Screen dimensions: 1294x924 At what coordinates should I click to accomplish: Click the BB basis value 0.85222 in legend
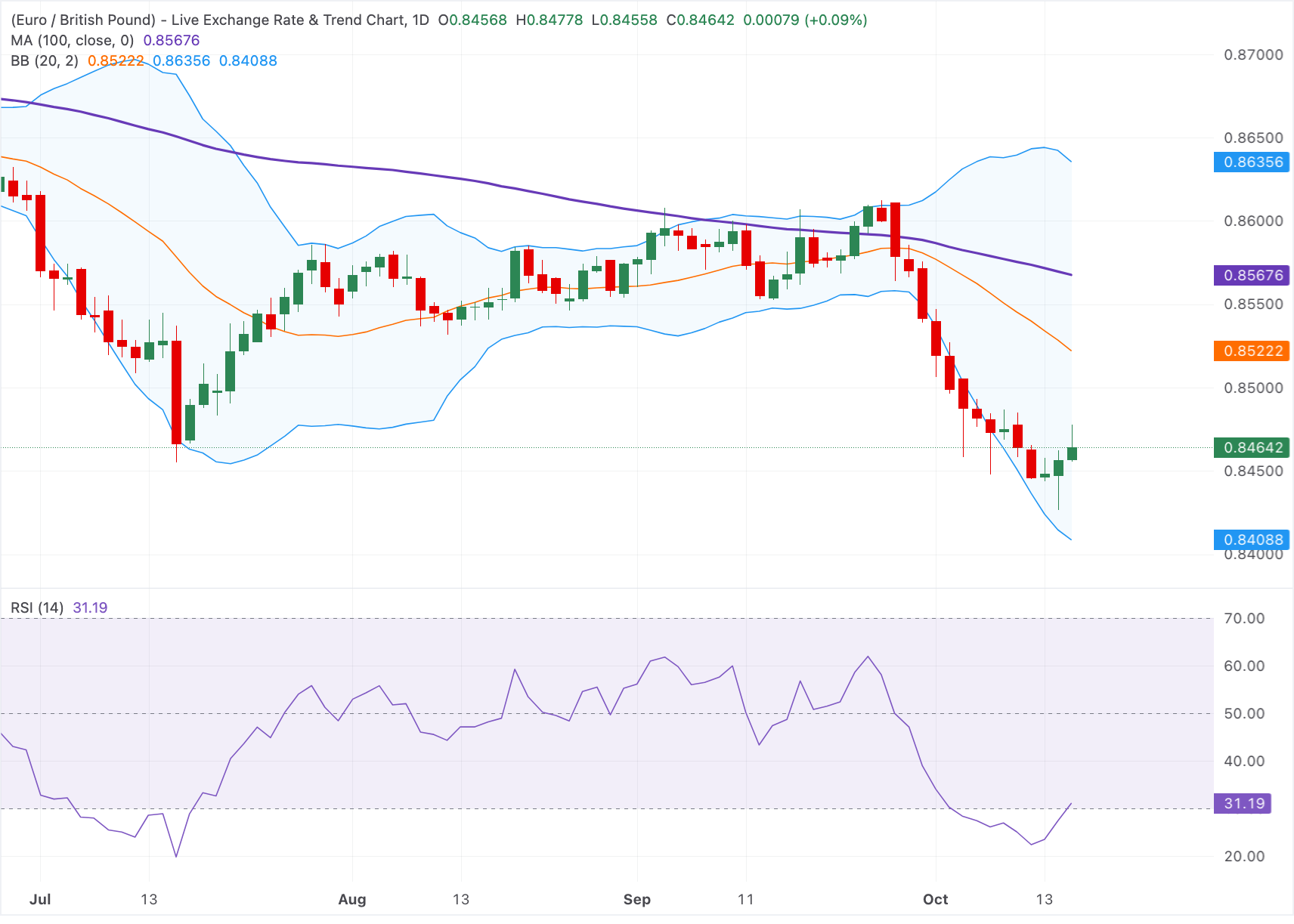[x=116, y=60]
